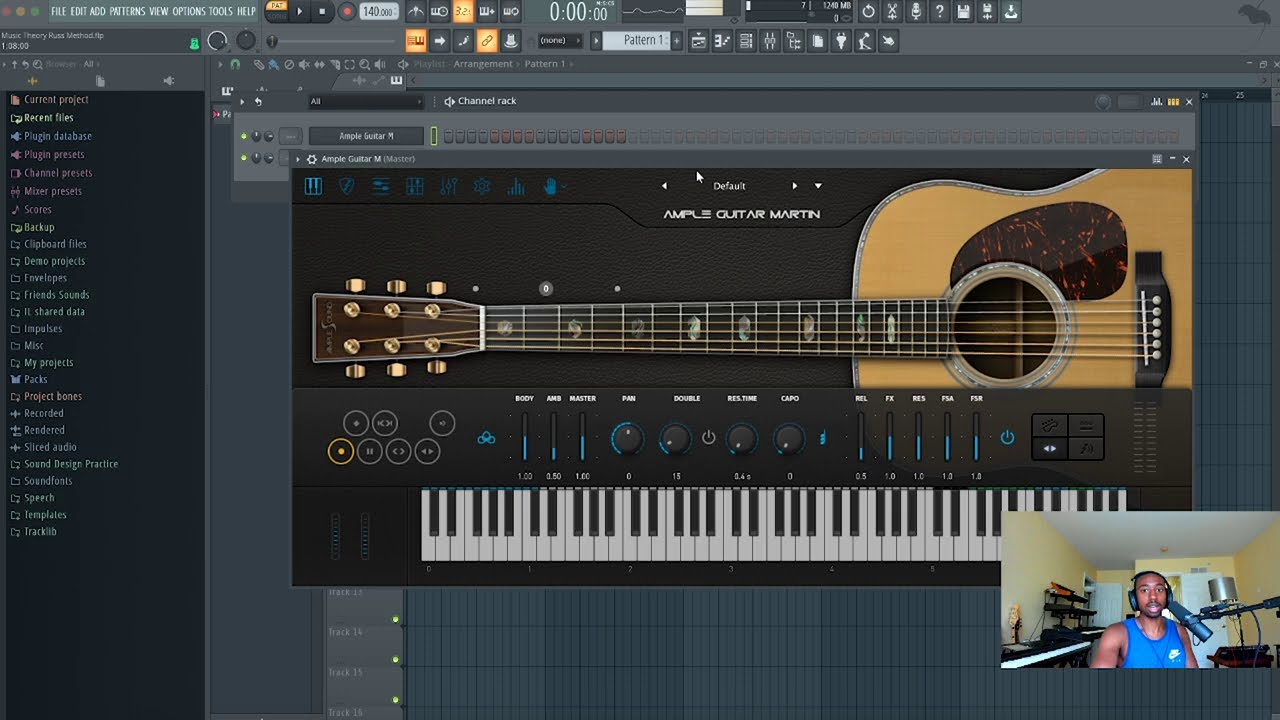Screen dimensions: 1280x720
Task: Click the help question mark icon
Action: coord(940,12)
